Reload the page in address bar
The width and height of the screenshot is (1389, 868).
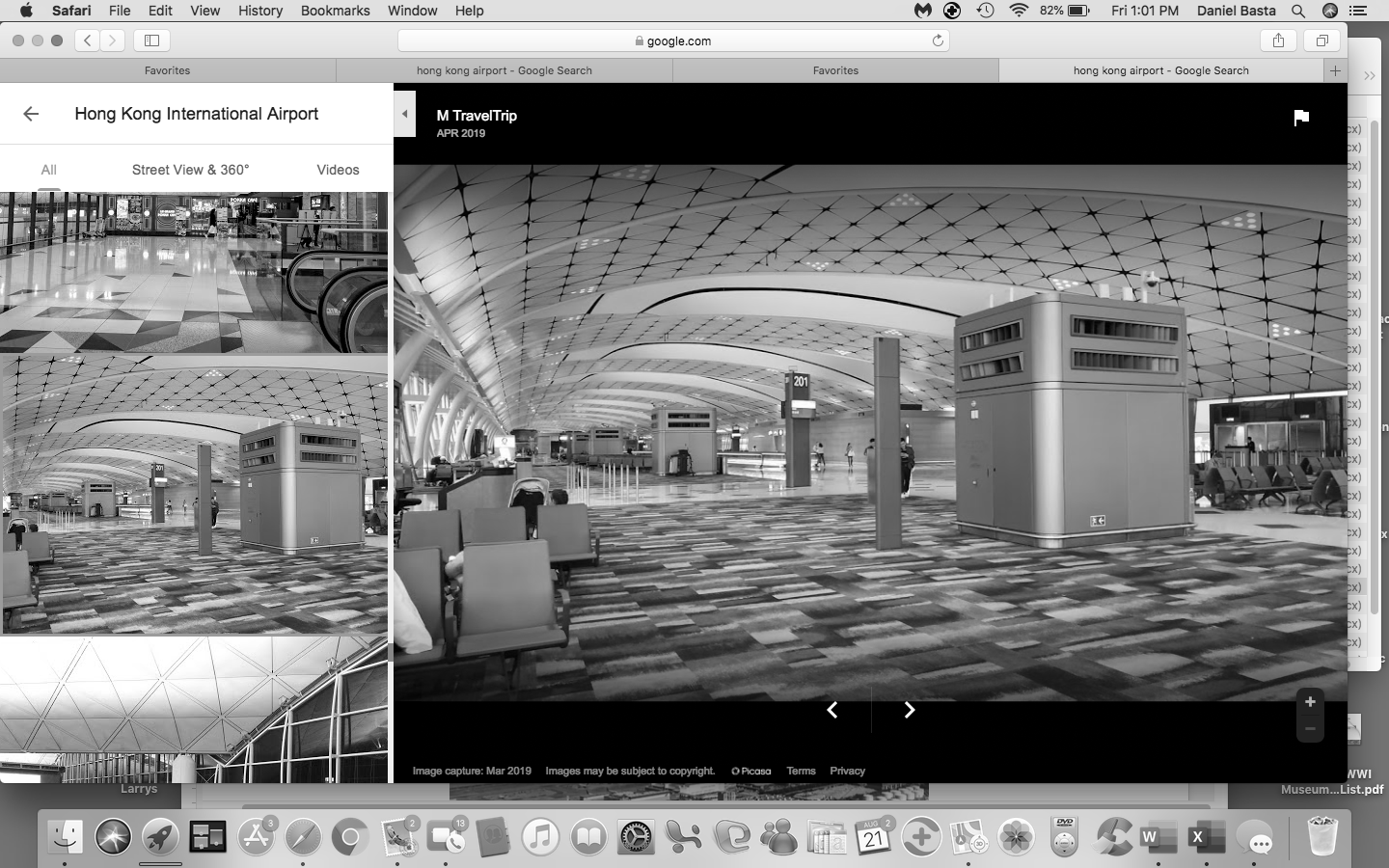(x=937, y=41)
